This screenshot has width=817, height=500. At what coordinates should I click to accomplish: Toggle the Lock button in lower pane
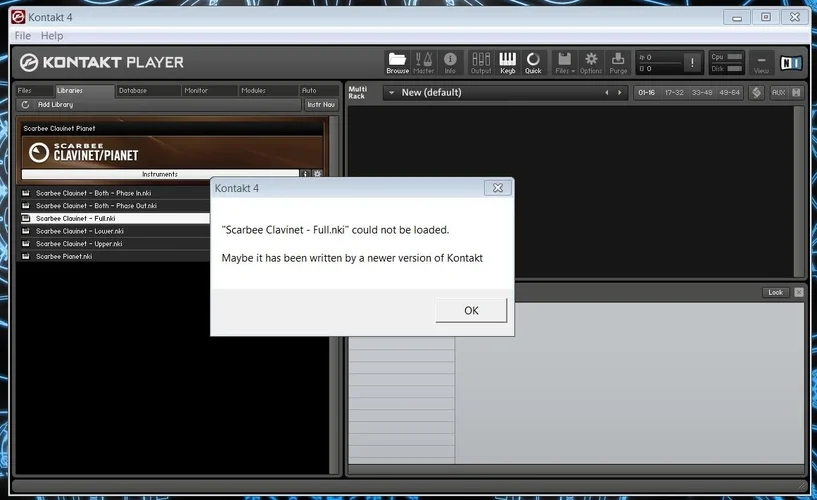[775, 292]
